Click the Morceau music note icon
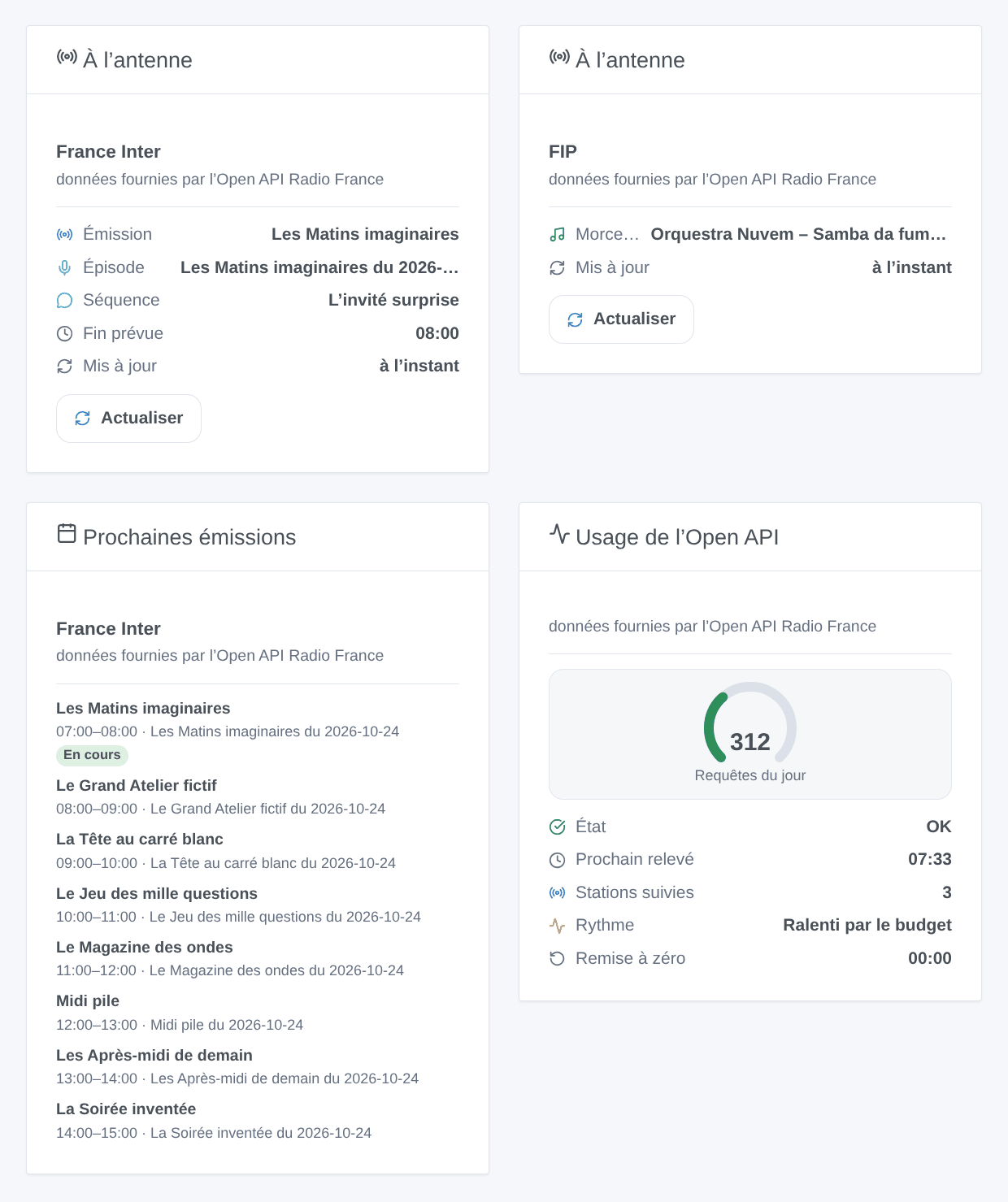The width and height of the screenshot is (1008, 1202). click(557, 235)
